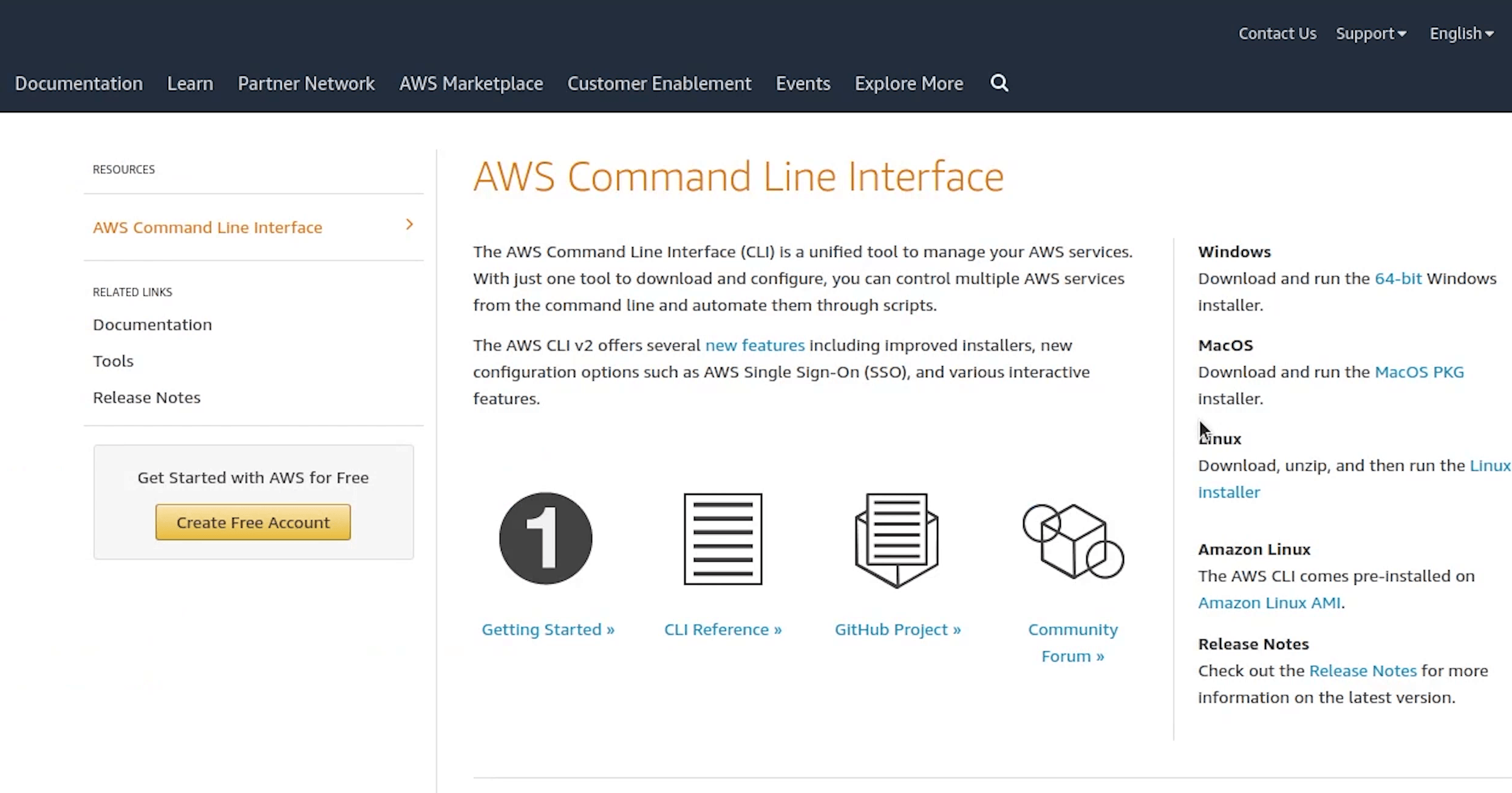Image resolution: width=1512 pixels, height=793 pixels.
Task: Click the MacOS PKG download link
Action: (x=1418, y=372)
